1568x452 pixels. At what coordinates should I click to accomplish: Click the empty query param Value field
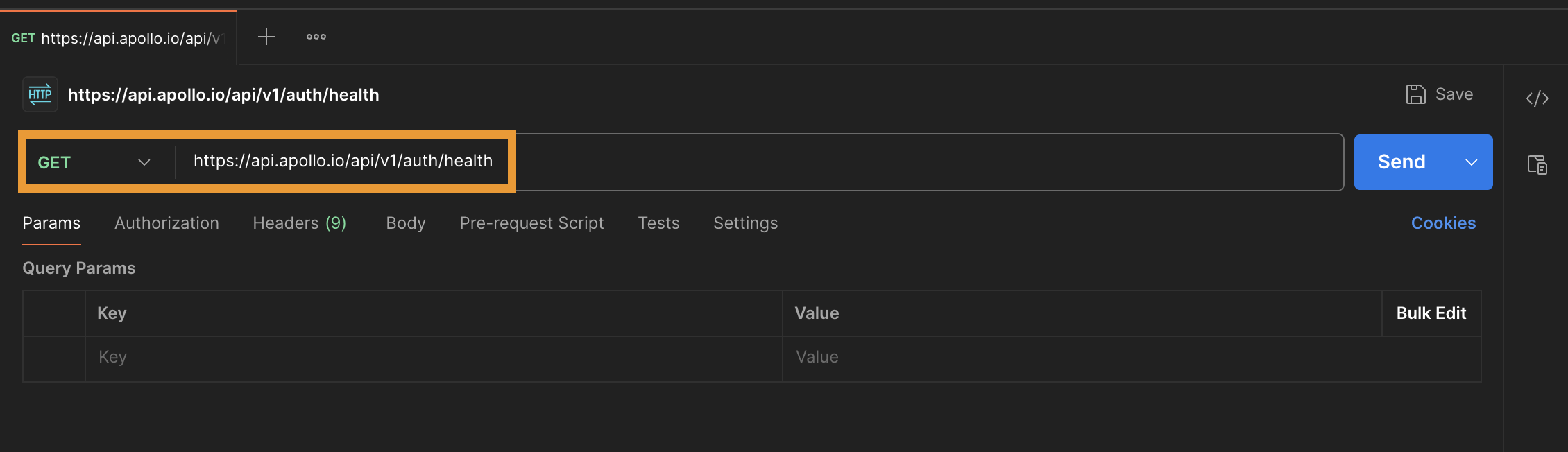[x=1132, y=358]
